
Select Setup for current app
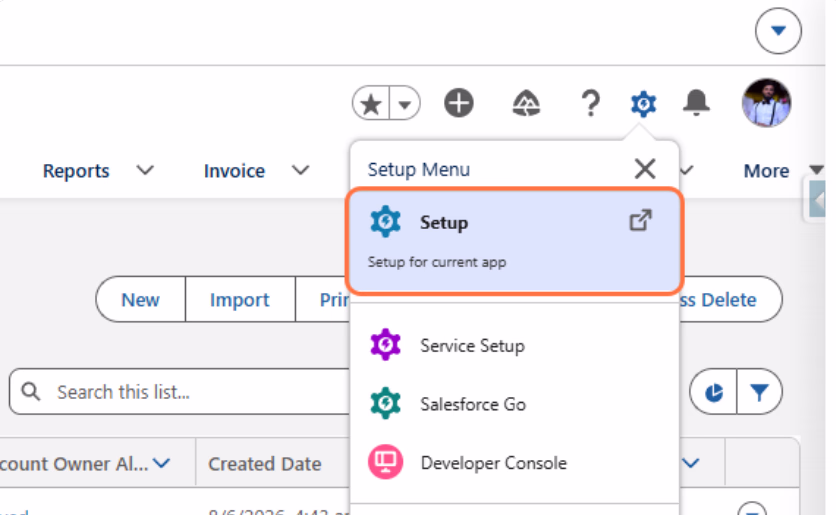click(x=515, y=240)
